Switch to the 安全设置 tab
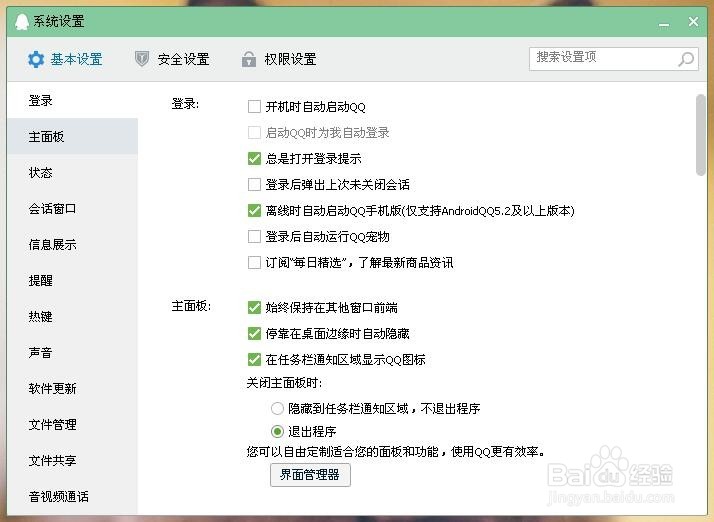The image size is (714, 522). (x=172, y=59)
